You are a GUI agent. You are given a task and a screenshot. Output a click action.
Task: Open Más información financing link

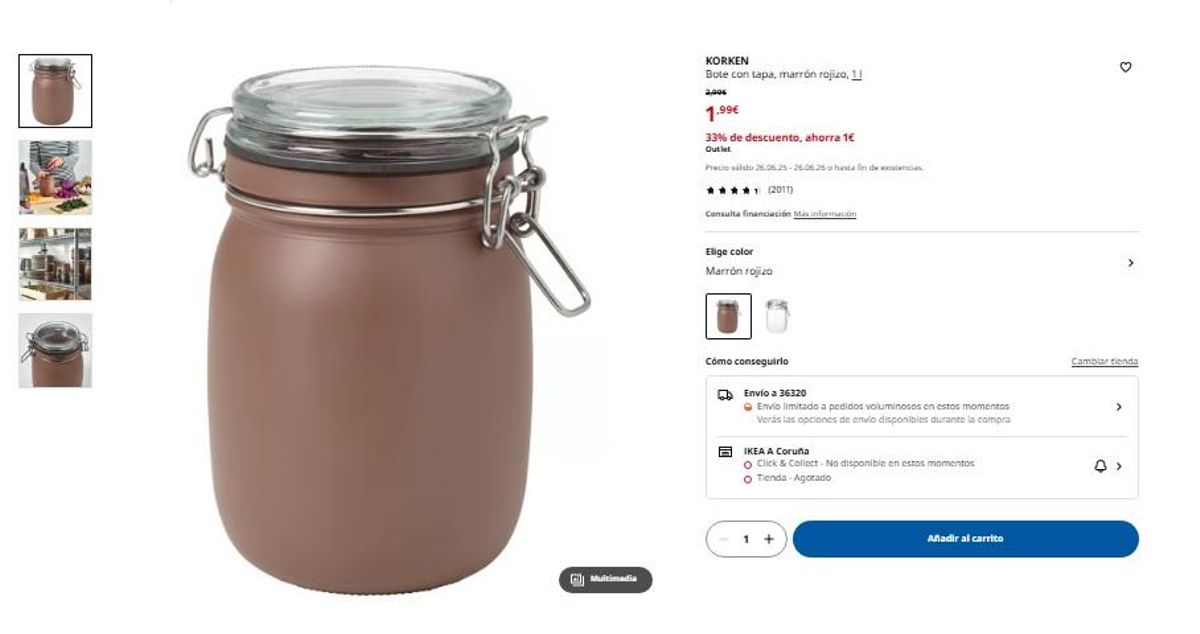click(x=825, y=214)
